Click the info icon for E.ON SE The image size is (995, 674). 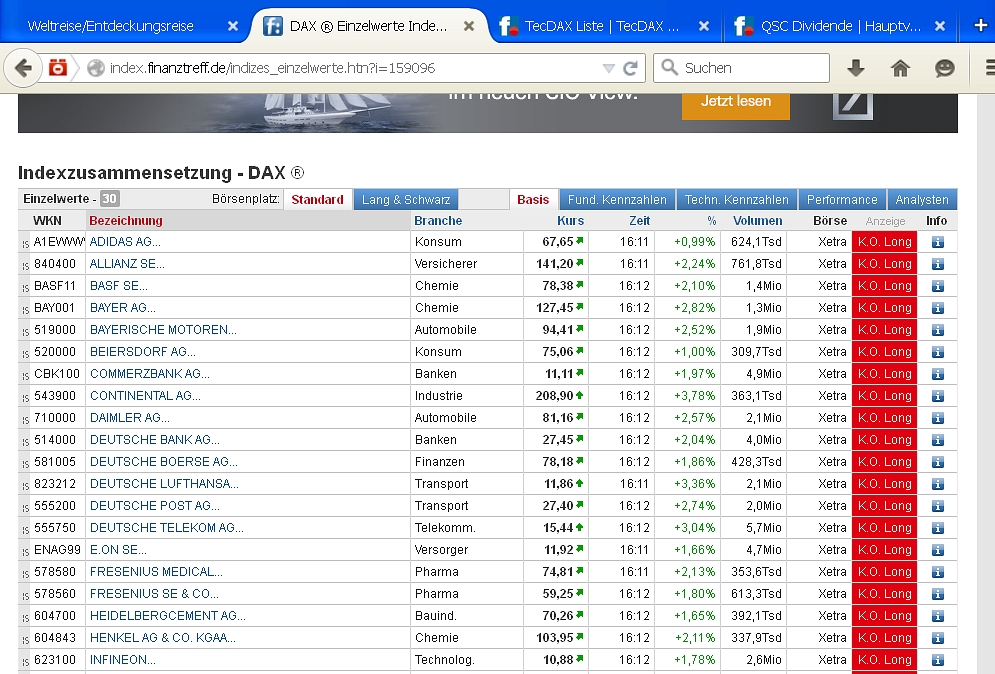938,550
